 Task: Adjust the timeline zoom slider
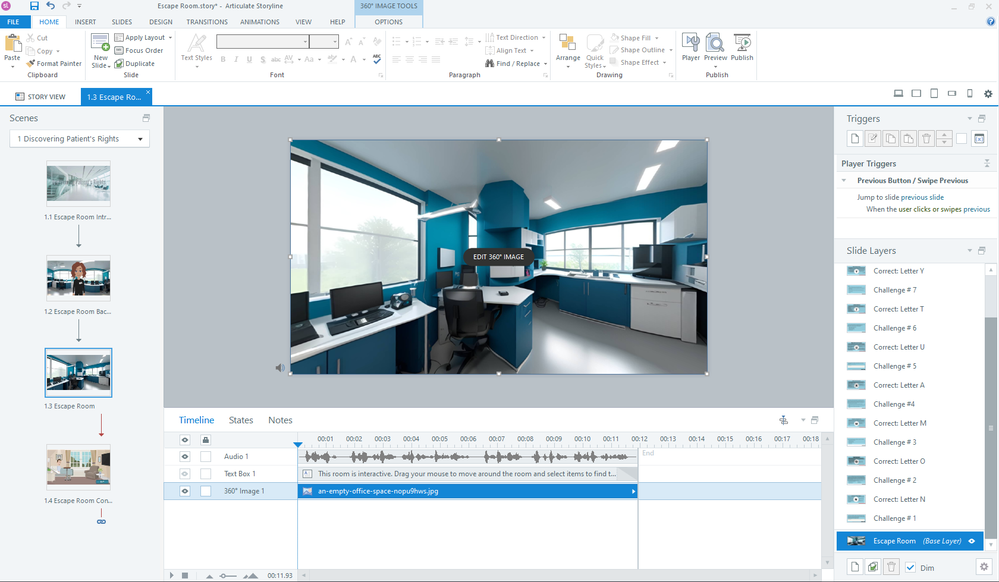(x=230, y=576)
